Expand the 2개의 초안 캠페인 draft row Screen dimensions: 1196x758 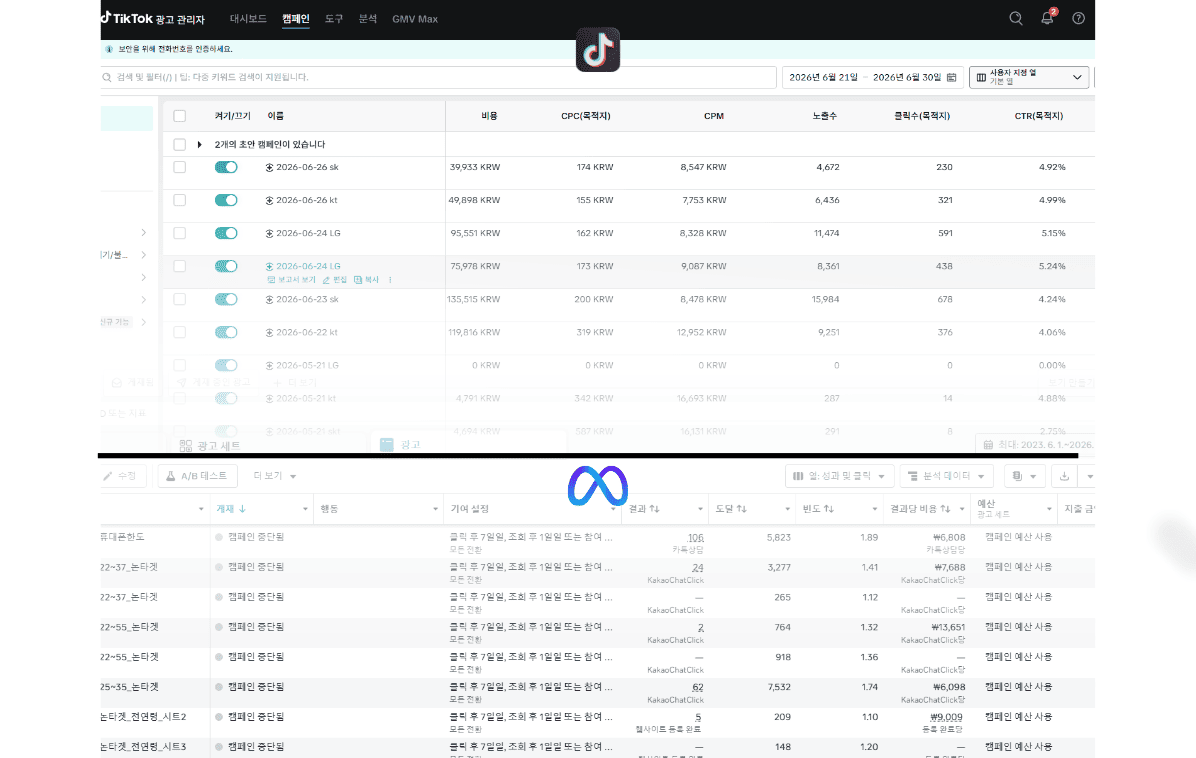click(x=199, y=144)
